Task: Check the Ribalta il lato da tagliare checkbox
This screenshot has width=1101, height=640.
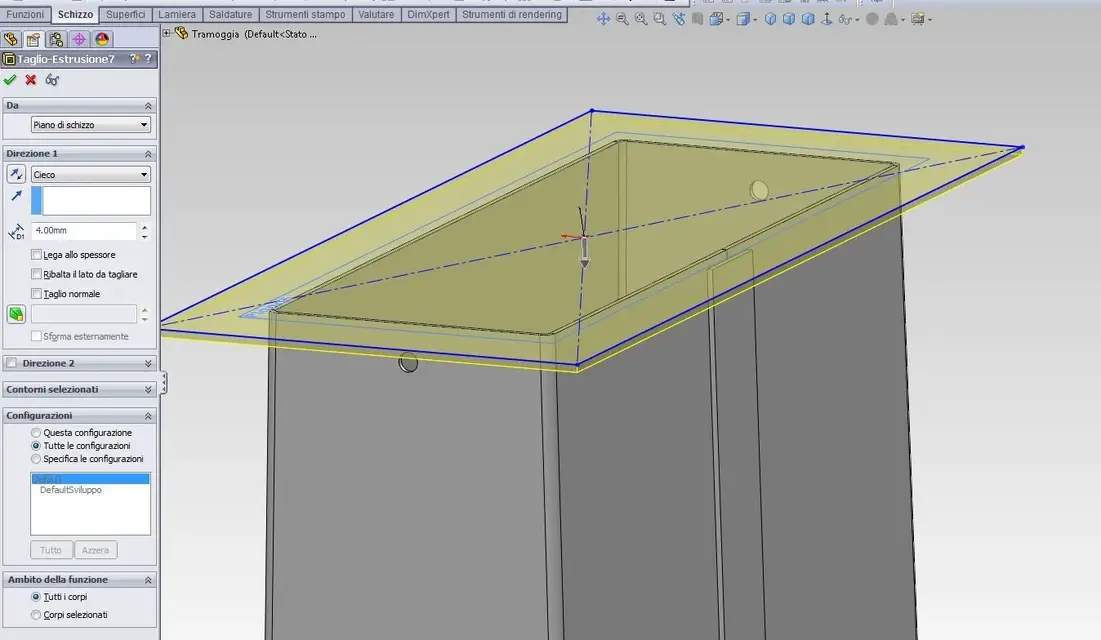Action: pyautogui.click(x=37, y=274)
